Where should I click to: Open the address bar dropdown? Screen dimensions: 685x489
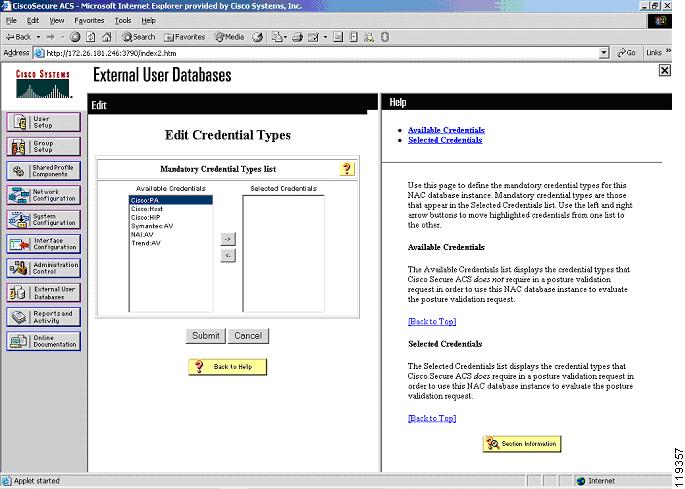click(604, 53)
